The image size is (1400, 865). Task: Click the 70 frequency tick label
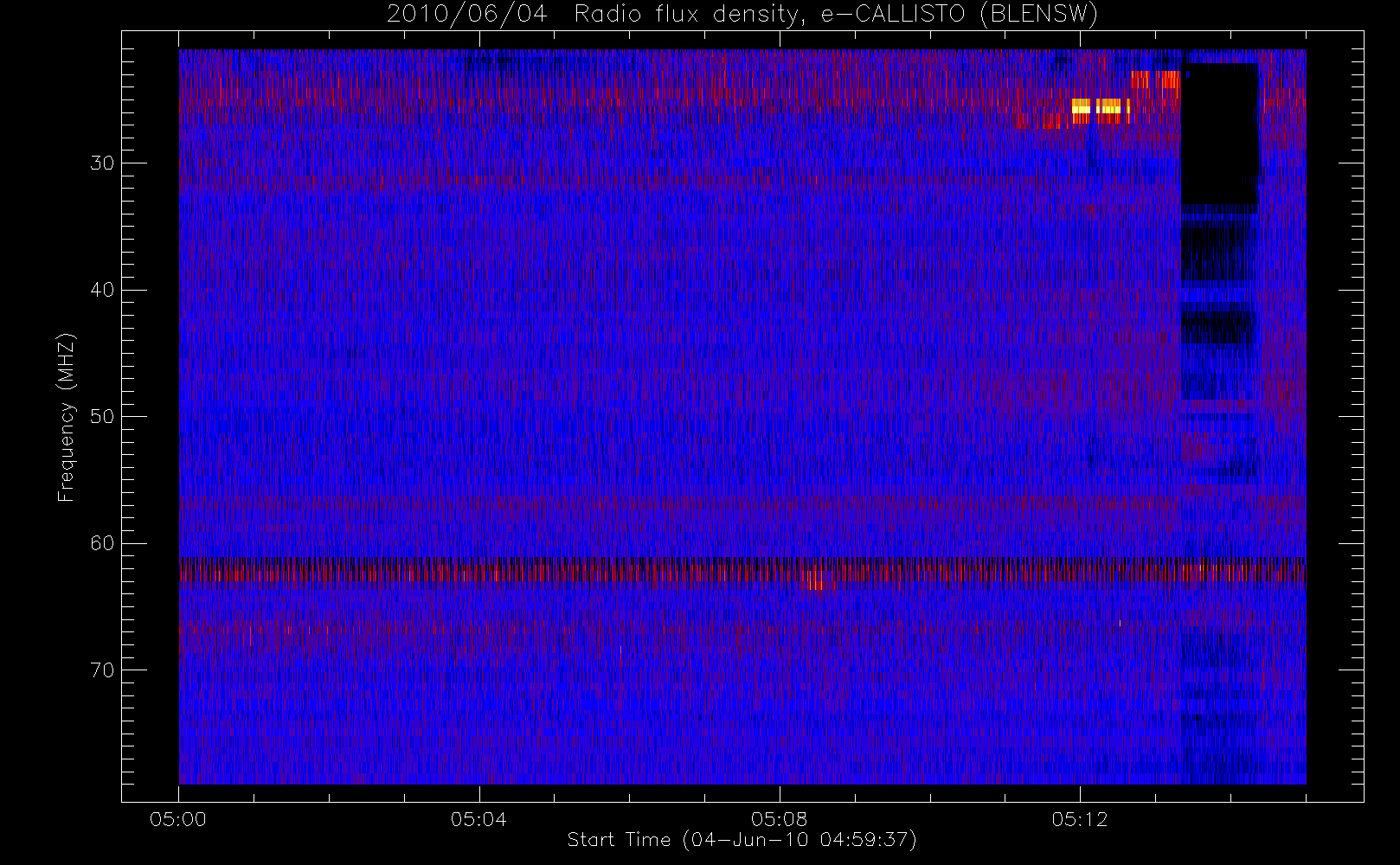102,670
